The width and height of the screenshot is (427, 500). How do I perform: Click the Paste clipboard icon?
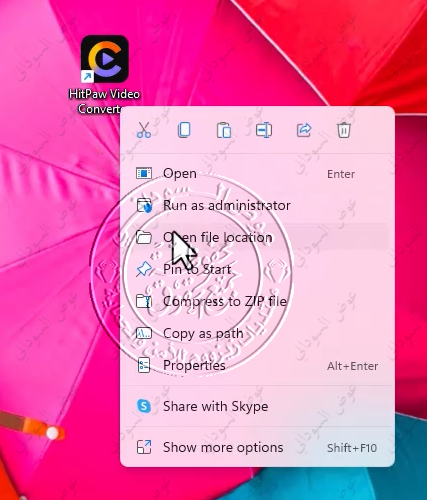224,130
